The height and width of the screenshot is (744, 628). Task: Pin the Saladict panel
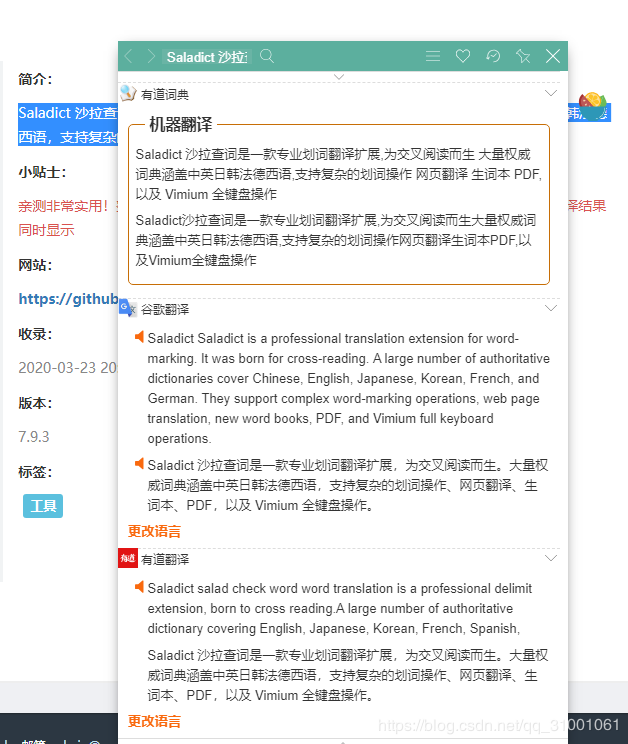point(523,56)
